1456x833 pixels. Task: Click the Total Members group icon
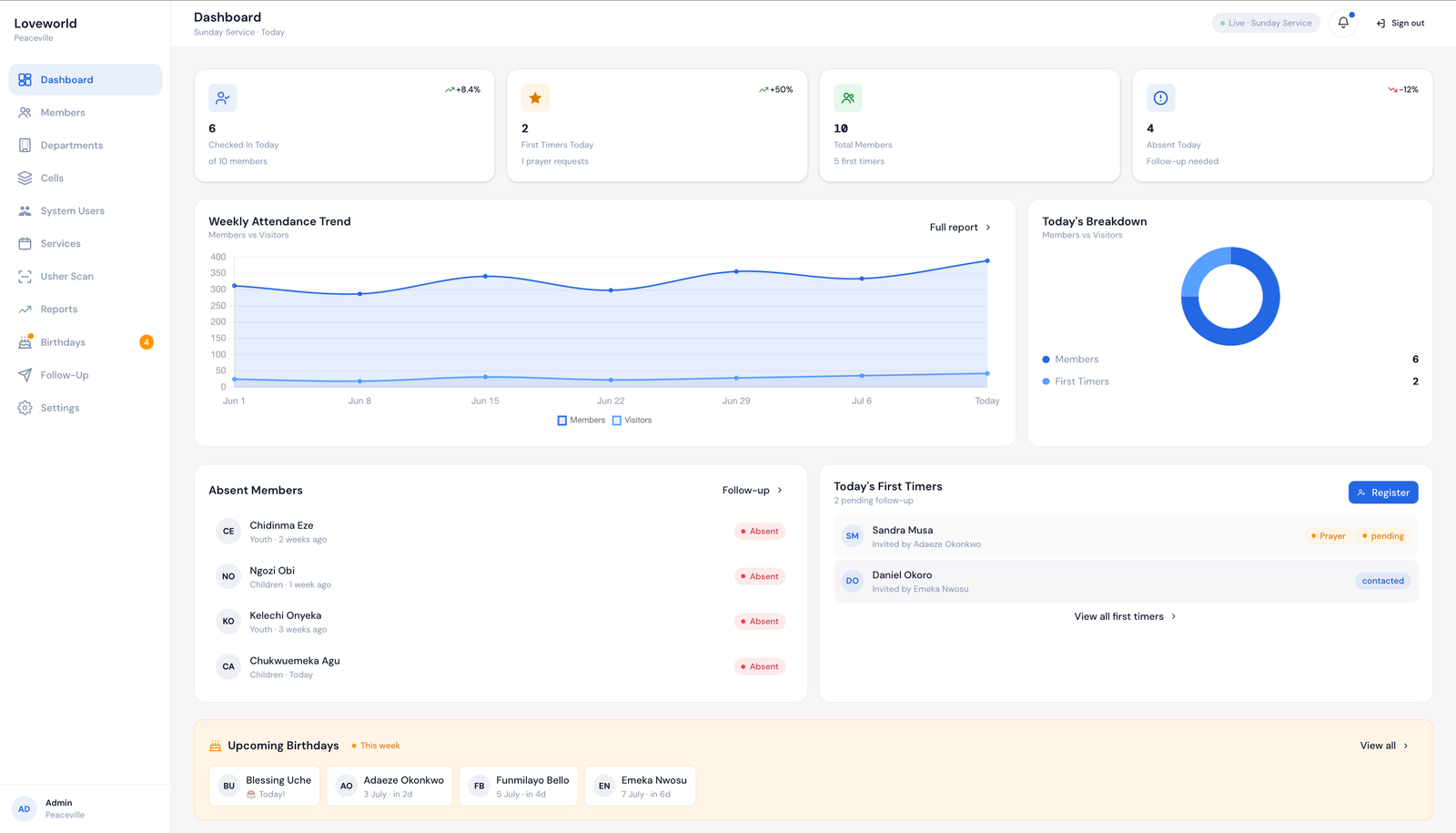(848, 97)
